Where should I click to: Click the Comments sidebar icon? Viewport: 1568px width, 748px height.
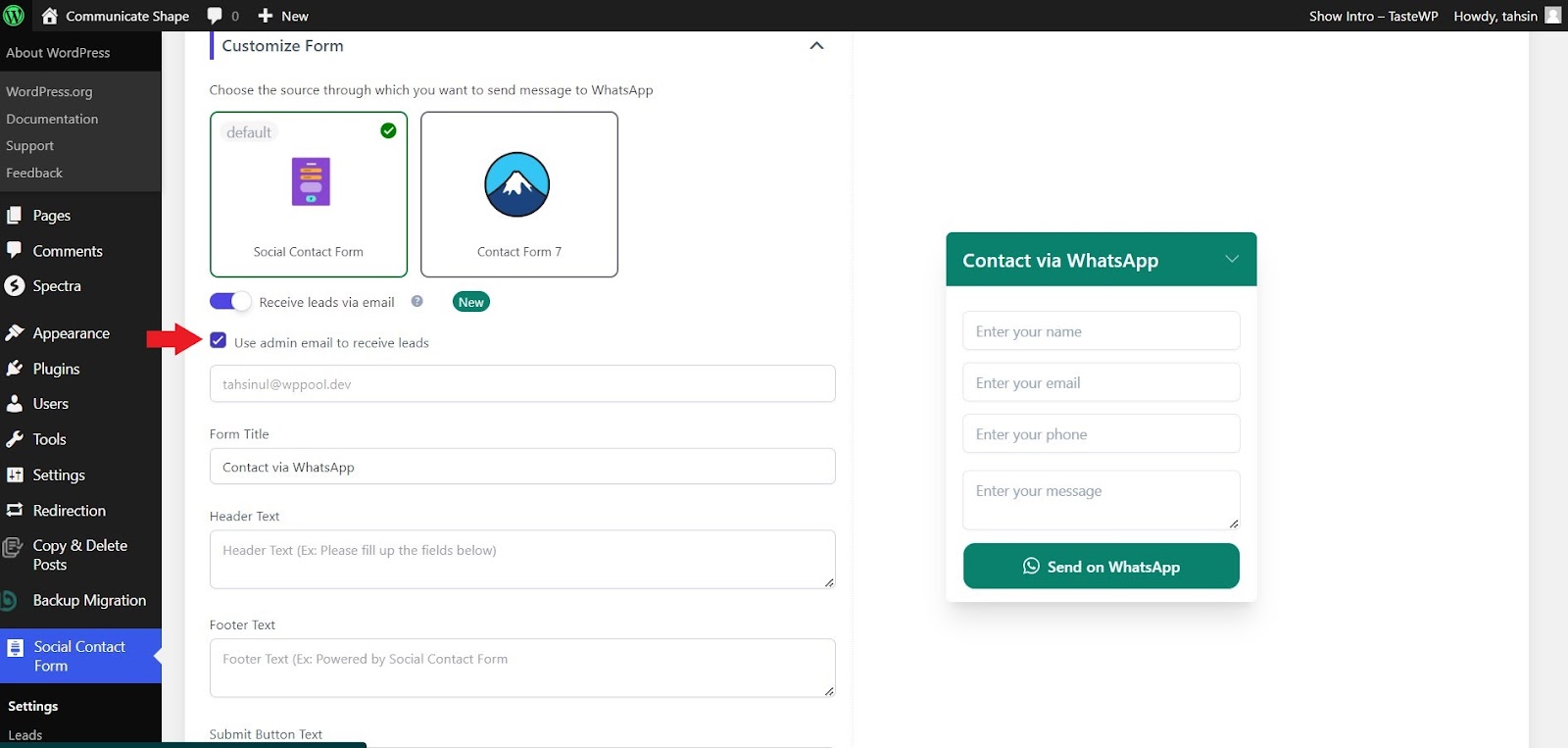click(x=15, y=250)
